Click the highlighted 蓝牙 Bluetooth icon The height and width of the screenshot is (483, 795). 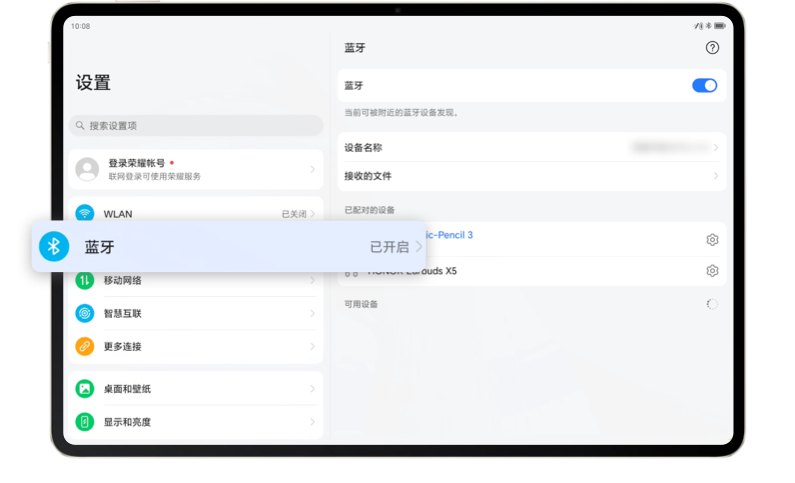click(54, 246)
